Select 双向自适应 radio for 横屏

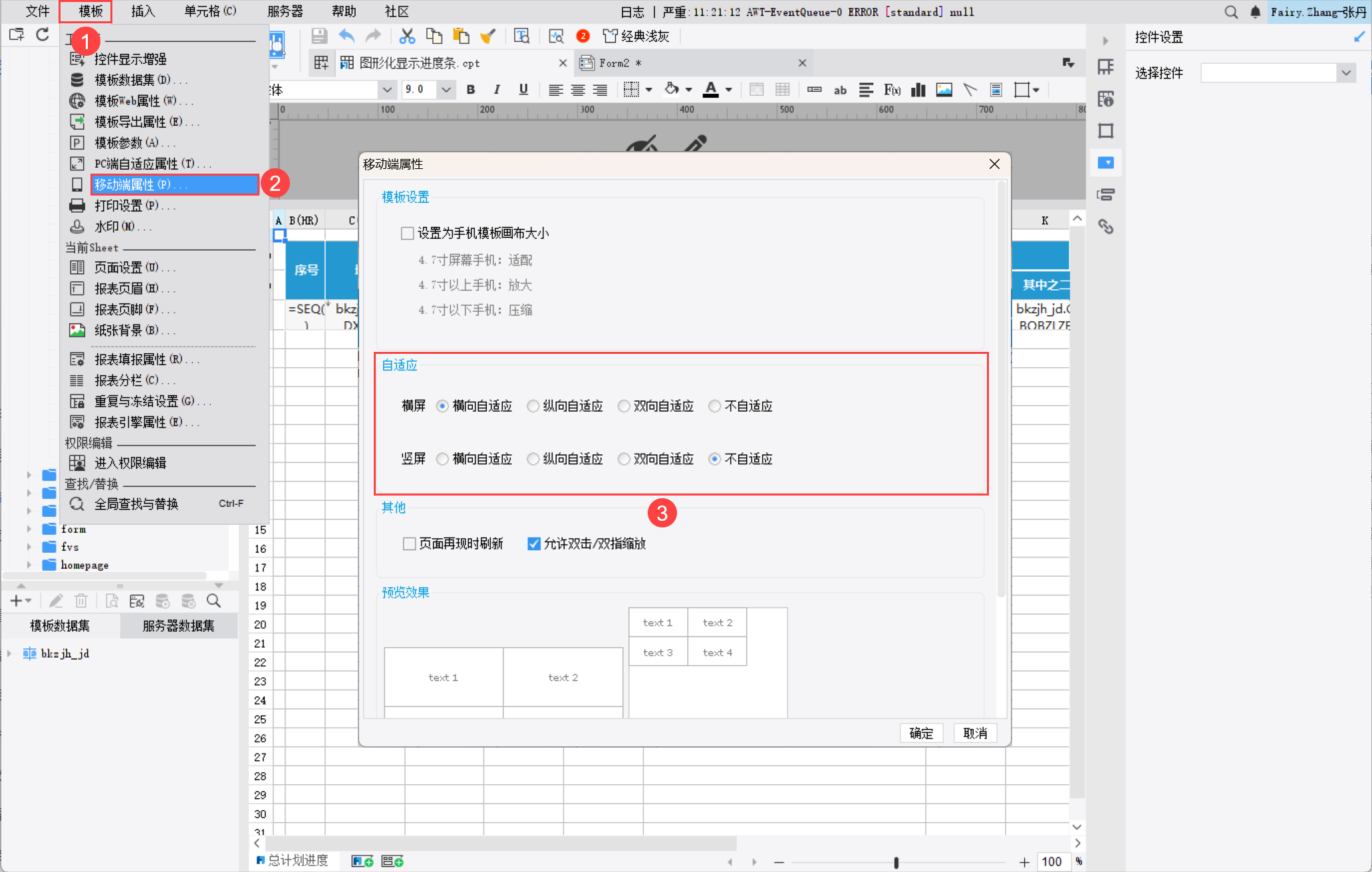[624, 406]
